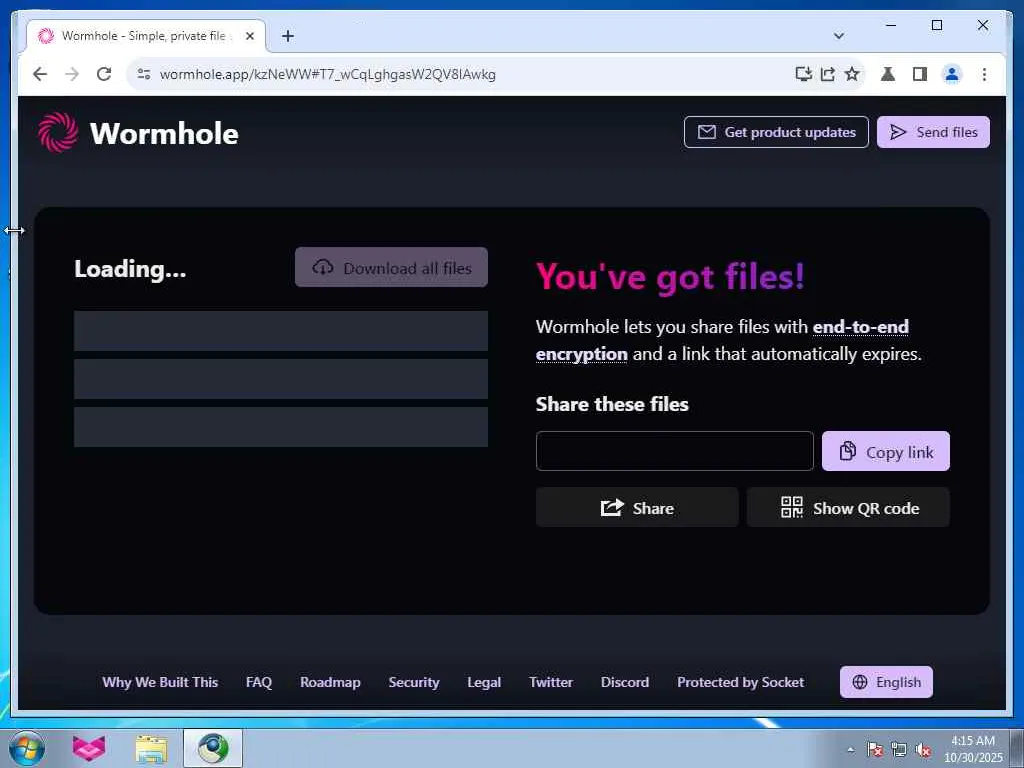Click the Chrome taskbar button
1024x768 pixels.
pos(213,748)
